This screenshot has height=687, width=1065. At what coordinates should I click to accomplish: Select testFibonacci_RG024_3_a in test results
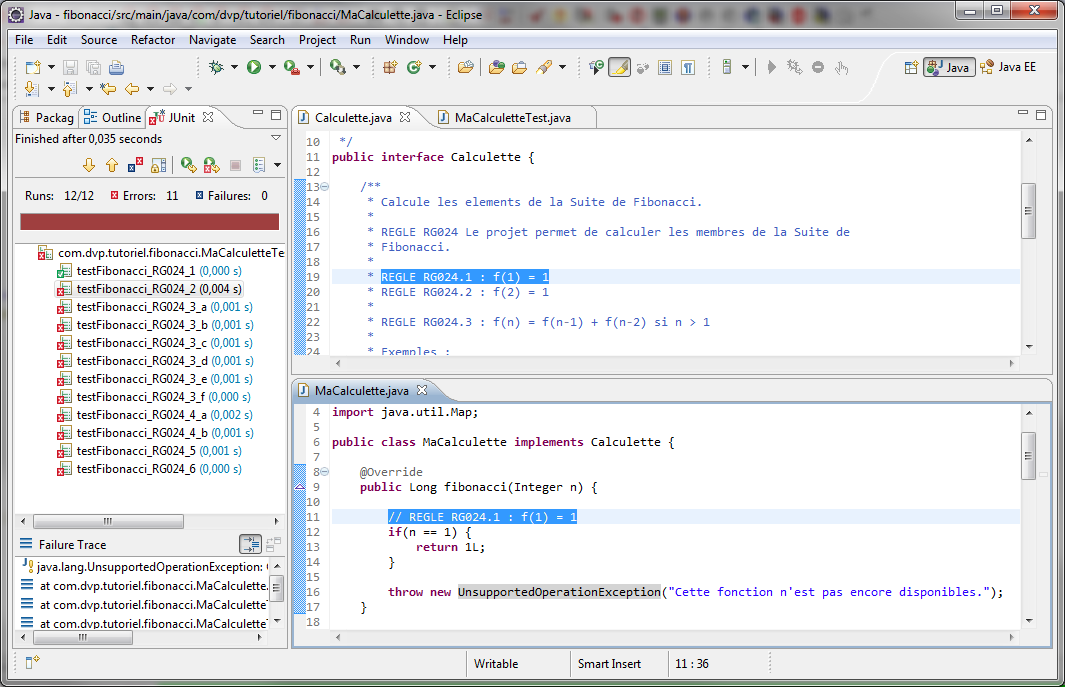pos(142,307)
